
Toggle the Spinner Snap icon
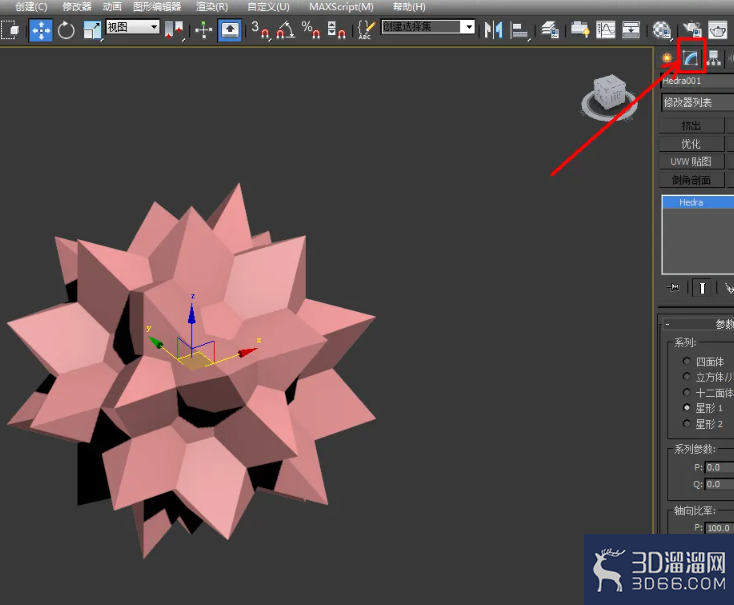[x=336, y=30]
